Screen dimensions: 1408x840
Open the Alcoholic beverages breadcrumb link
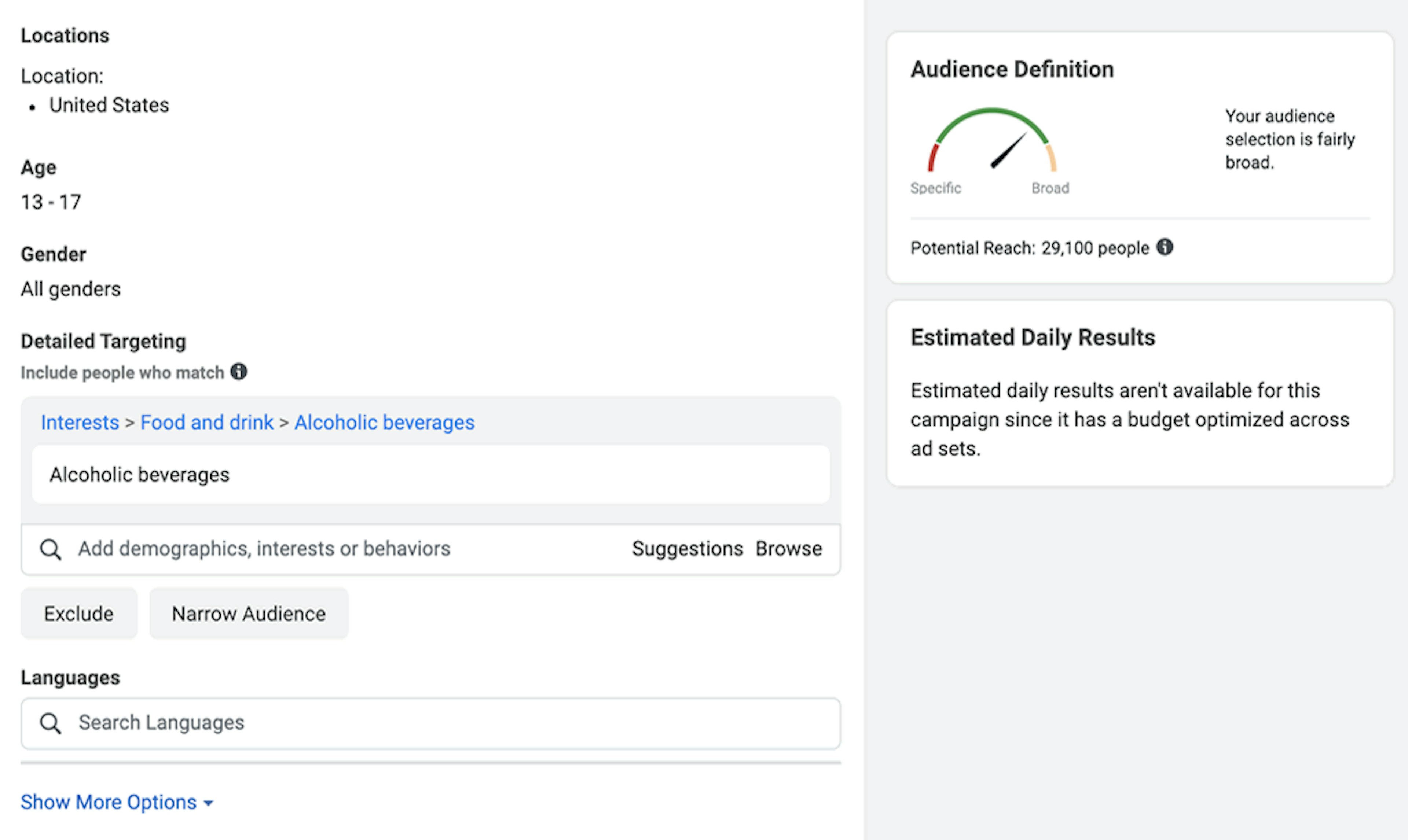point(384,422)
